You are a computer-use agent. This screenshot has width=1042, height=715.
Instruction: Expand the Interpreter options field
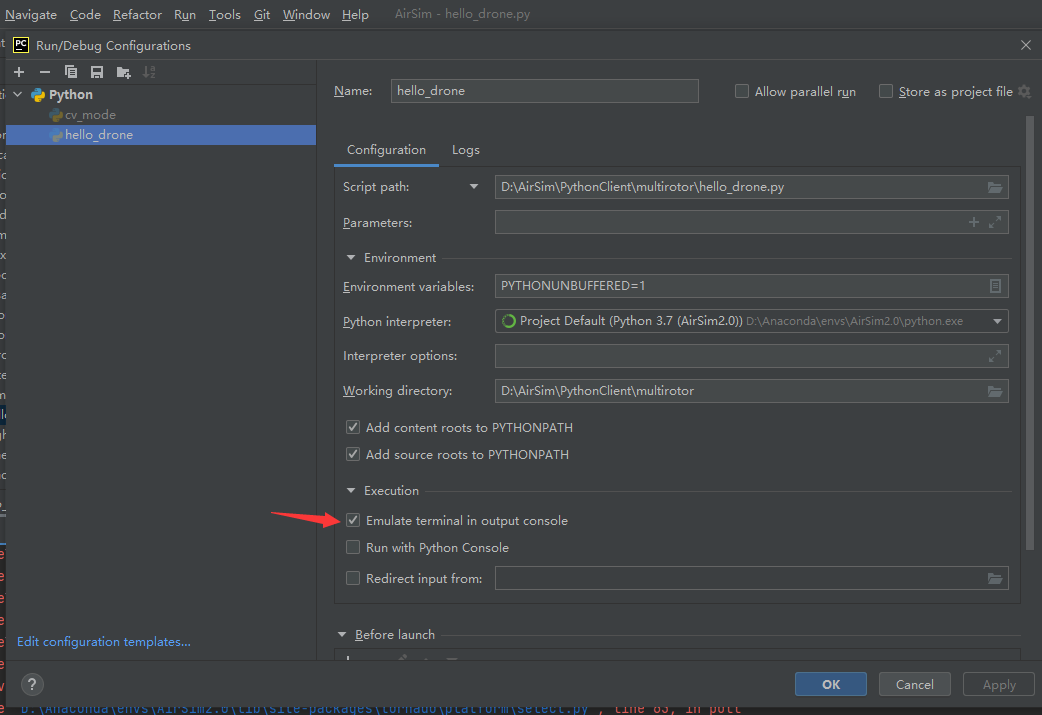click(995, 356)
